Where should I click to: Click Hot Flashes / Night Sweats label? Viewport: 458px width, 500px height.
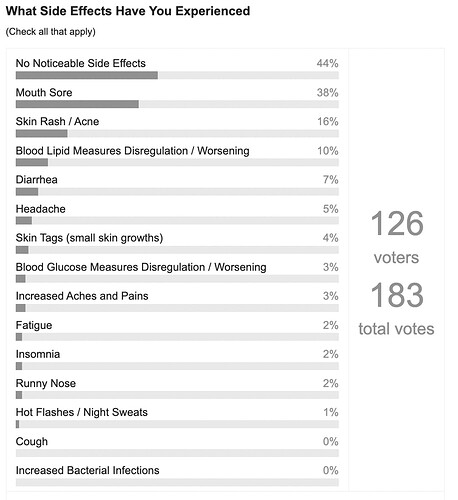(82, 412)
